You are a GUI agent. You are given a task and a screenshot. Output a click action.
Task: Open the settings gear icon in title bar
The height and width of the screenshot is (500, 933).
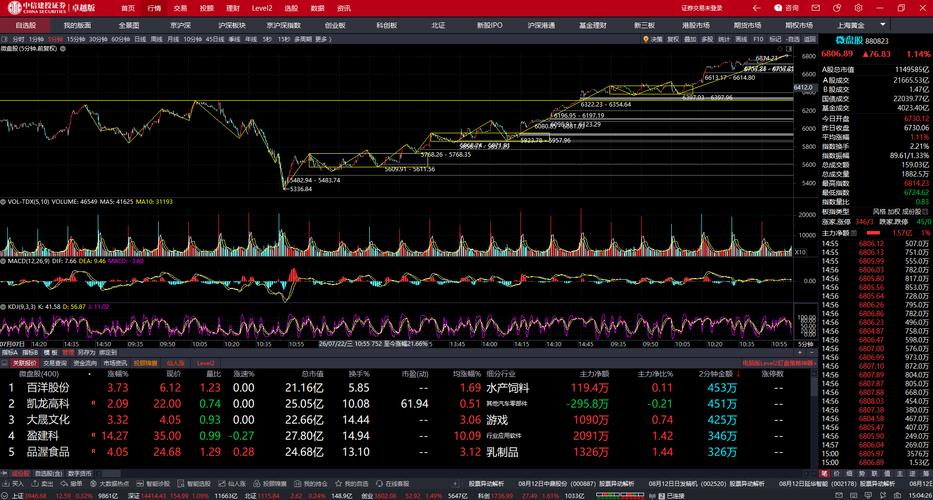(x=858, y=8)
